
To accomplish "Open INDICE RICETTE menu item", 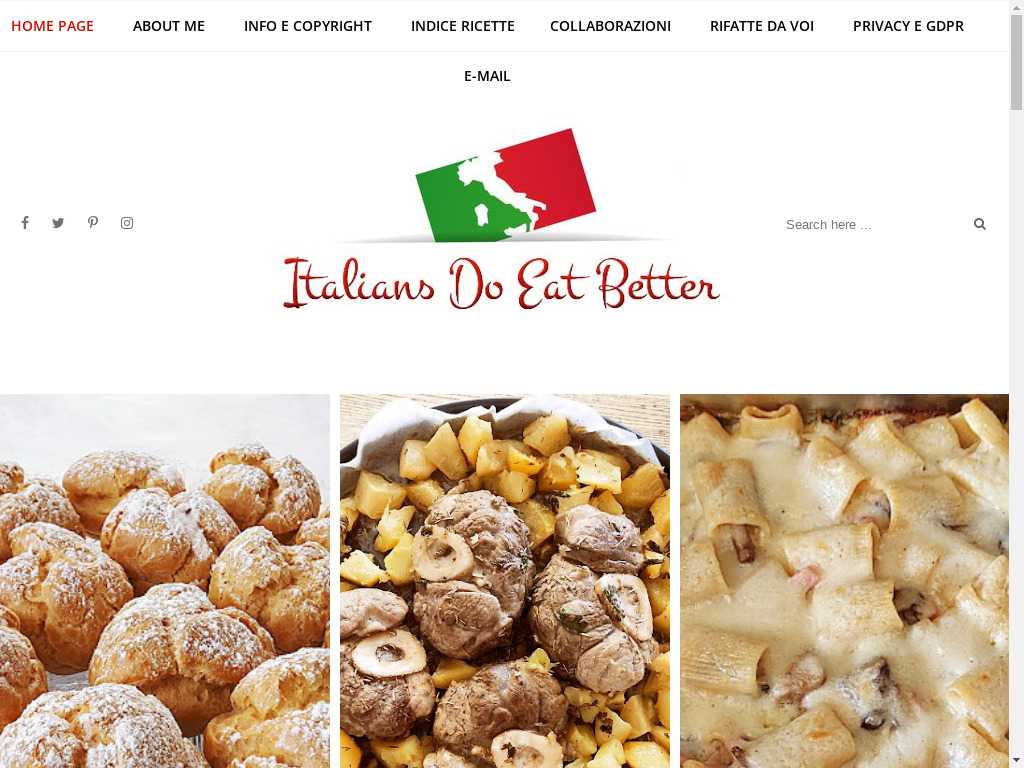I will click(x=462, y=26).
